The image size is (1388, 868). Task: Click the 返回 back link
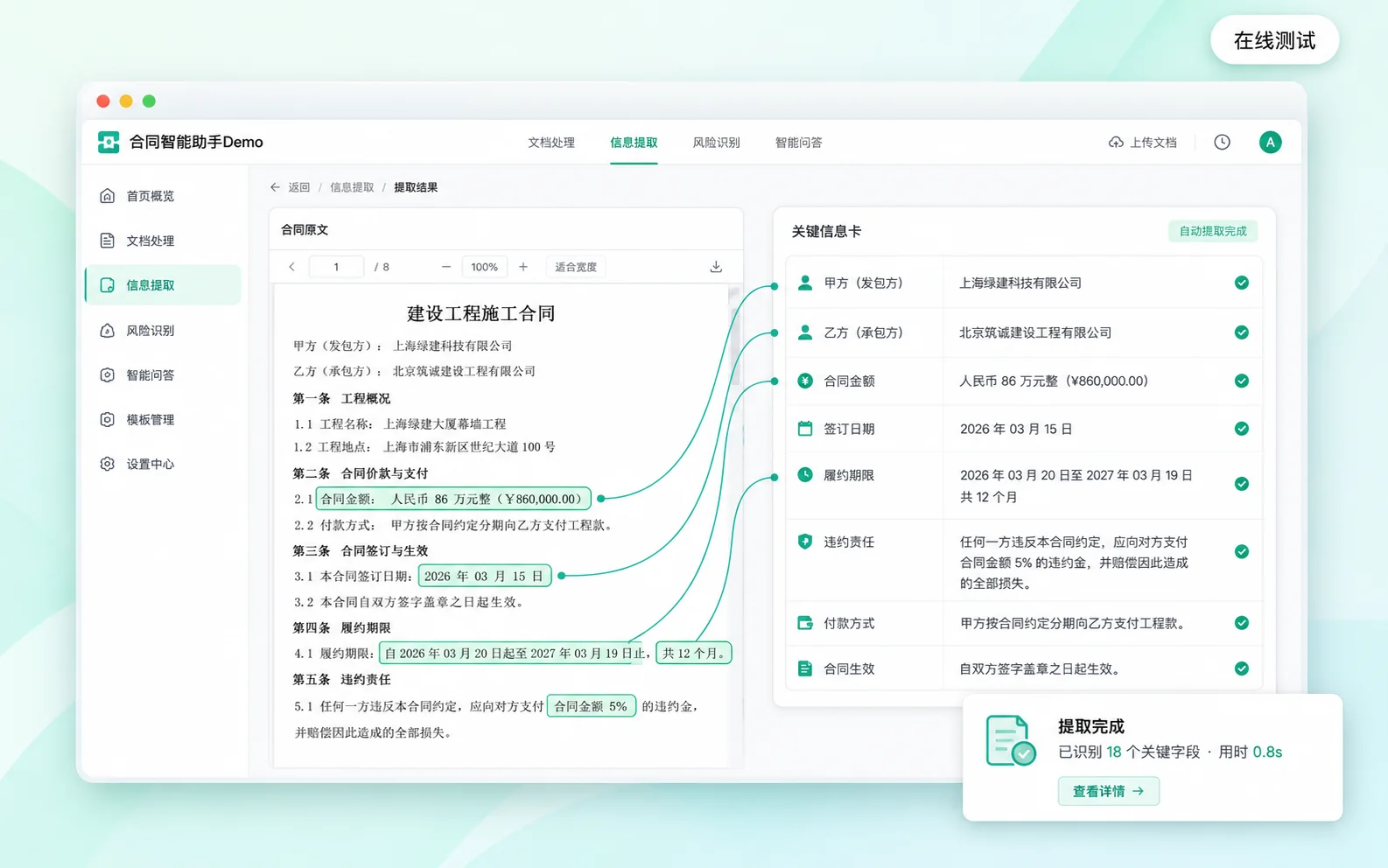click(x=299, y=187)
